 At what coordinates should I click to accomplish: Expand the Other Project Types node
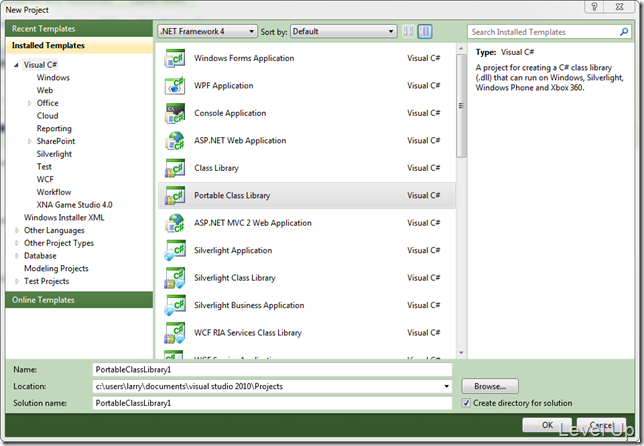point(17,243)
